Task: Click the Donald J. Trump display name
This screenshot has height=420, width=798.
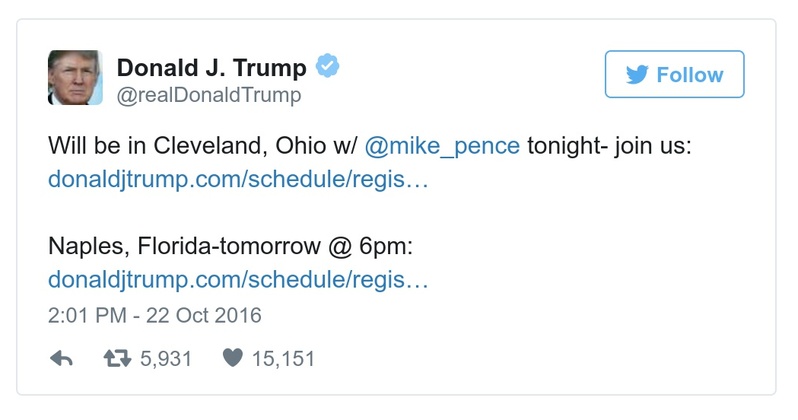Action: click(x=212, y=68)
